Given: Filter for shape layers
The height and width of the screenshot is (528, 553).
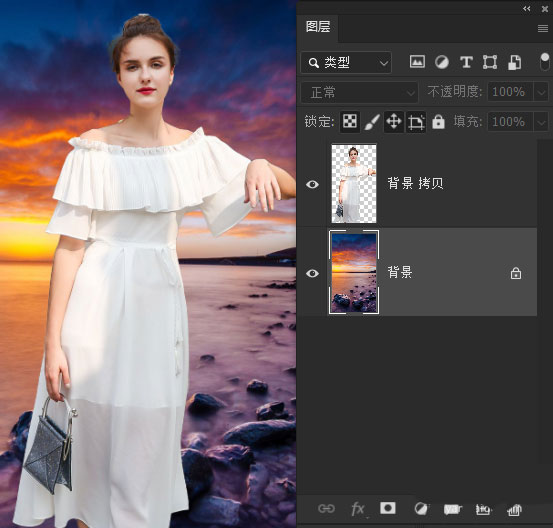Looking at the screenshot, I should coord(490,62).
